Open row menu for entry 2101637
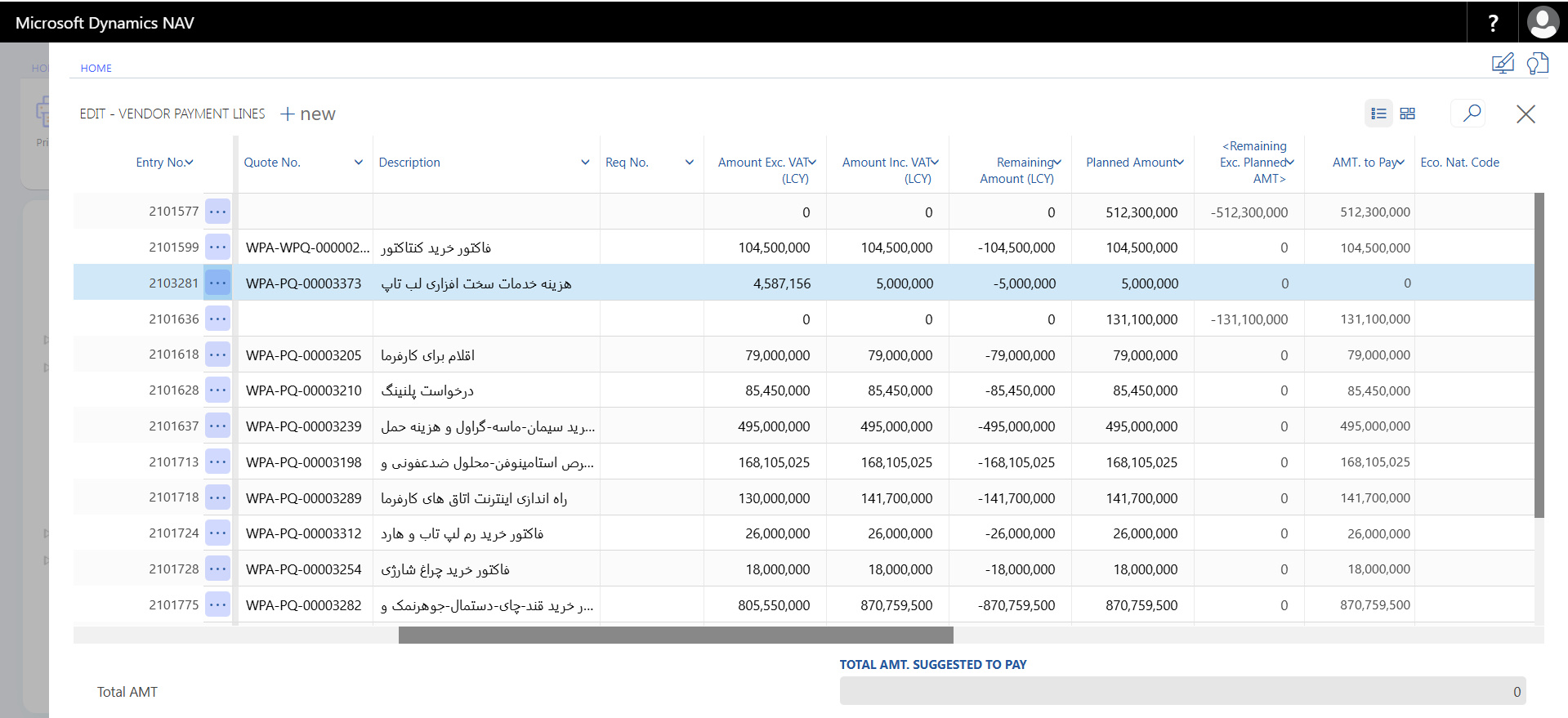 (217, 426)
